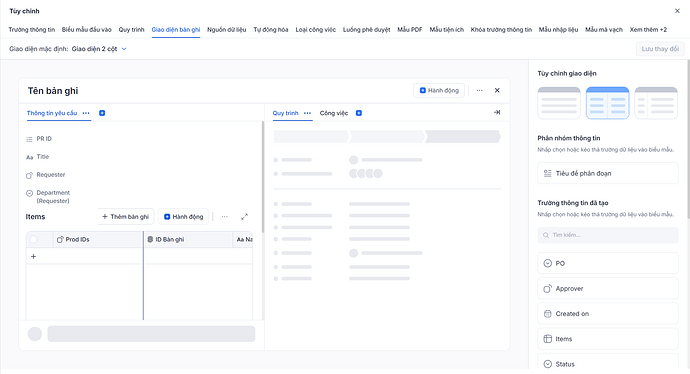Click the right panel vertical scrollbar
690x374 pixels.
688,139
